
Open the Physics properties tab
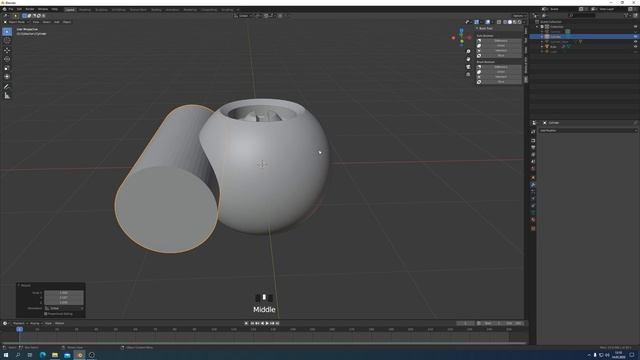point(533,199)
